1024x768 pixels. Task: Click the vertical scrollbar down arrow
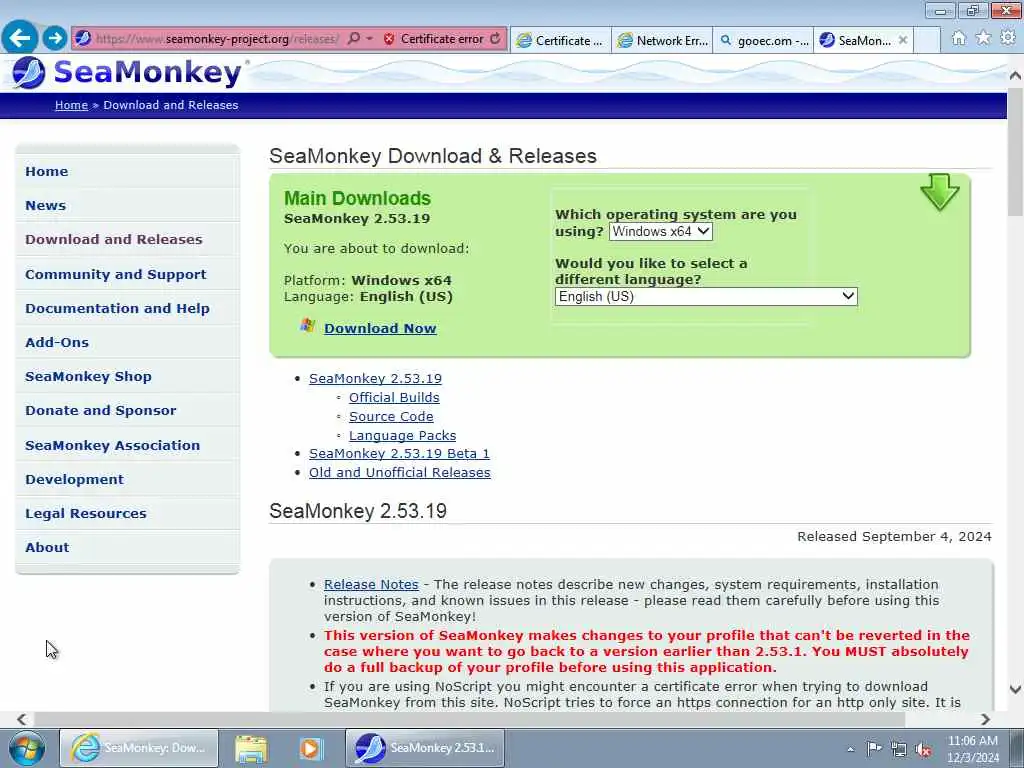[1015, 690]
